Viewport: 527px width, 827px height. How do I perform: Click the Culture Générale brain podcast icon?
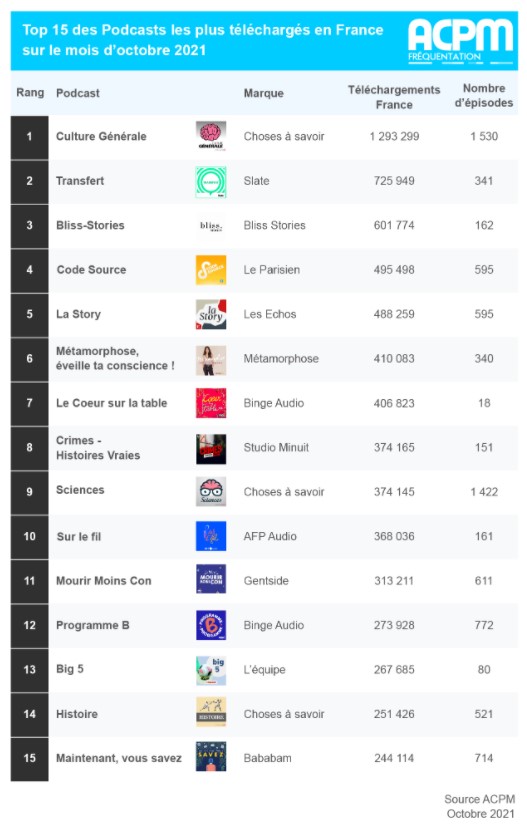(x=211, y=136)
